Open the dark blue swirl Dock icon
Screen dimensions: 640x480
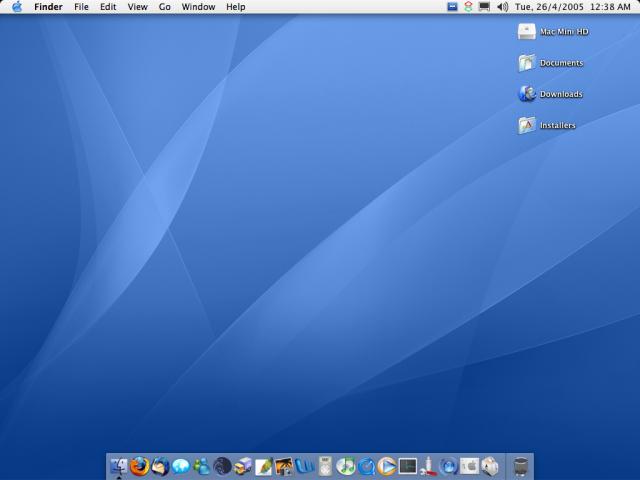pyautogui.click(x=222, y=466)
